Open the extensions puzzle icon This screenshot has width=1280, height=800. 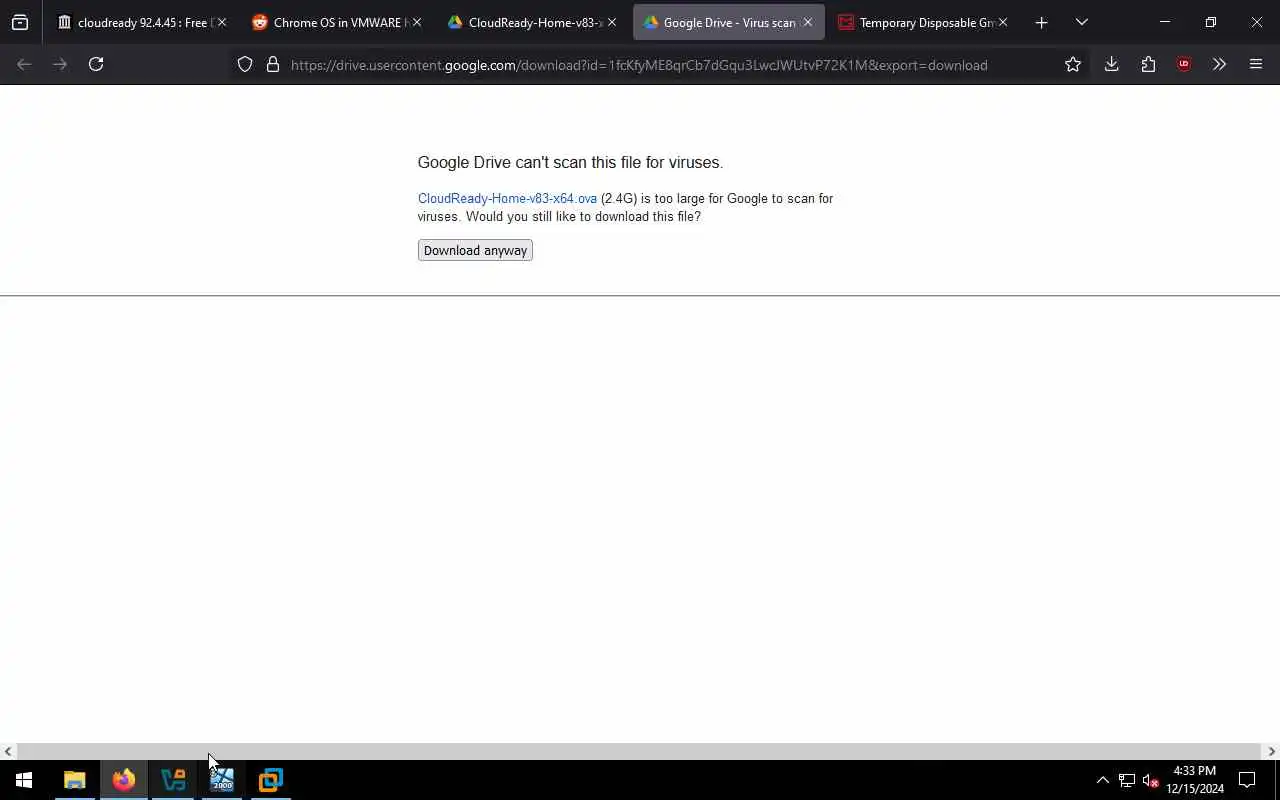tap(1148, 64)
